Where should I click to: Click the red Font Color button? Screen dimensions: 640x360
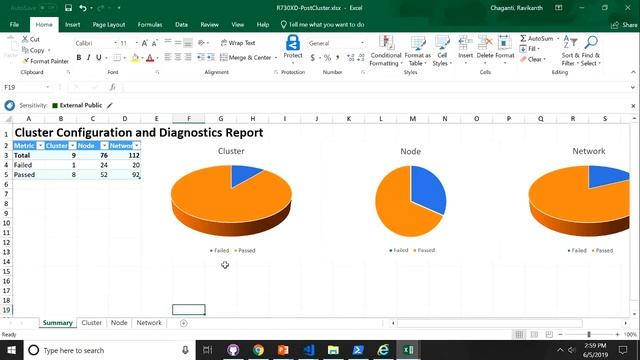click(x=150, y=58)
